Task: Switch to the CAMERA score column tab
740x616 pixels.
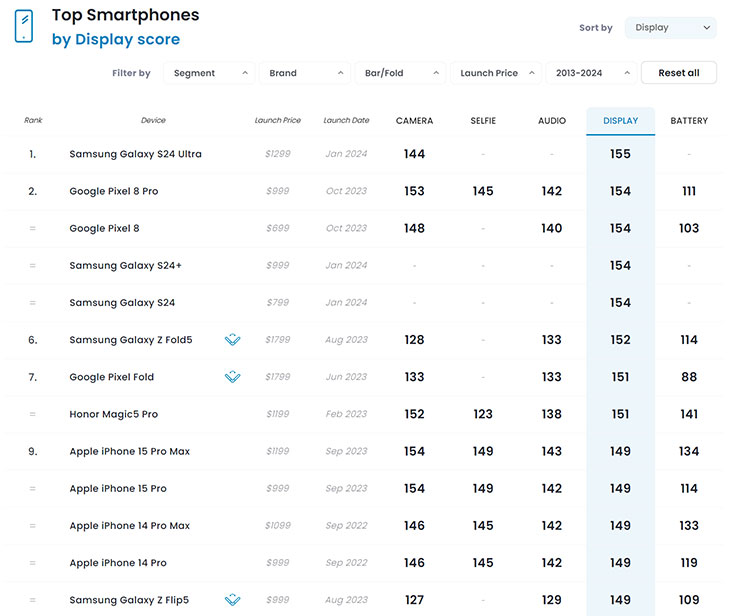Action: click(414, 121)
